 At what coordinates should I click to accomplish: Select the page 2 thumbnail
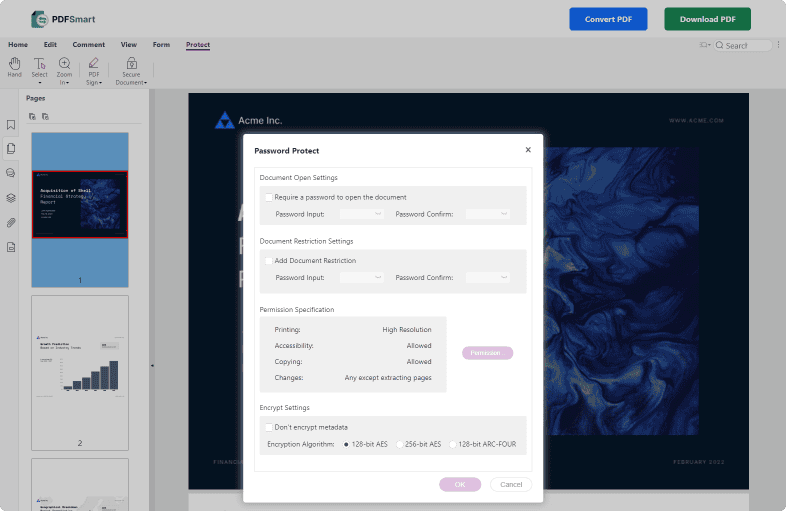click(x=80, y=366)
